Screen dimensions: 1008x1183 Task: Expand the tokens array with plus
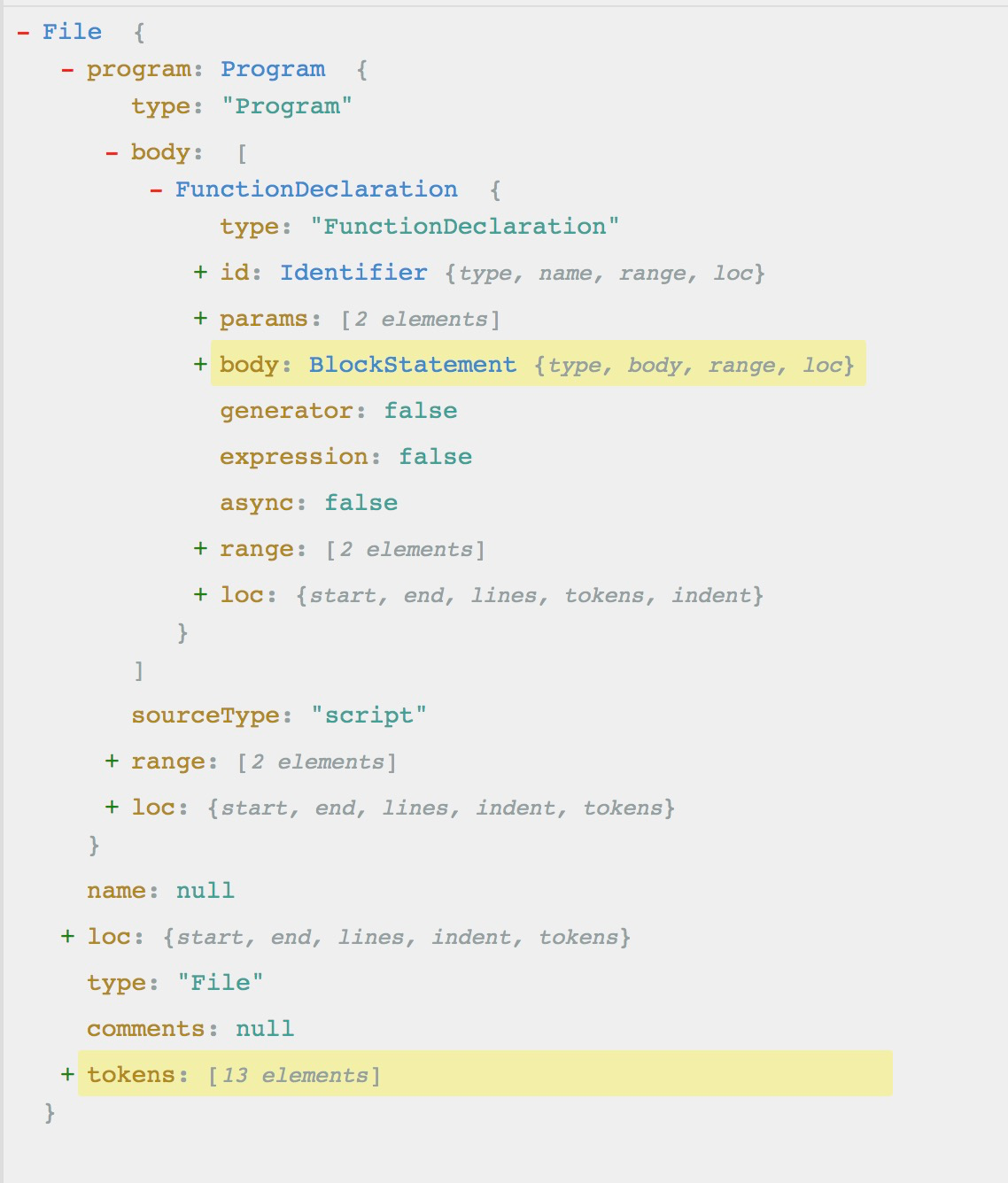[67, 1075]
